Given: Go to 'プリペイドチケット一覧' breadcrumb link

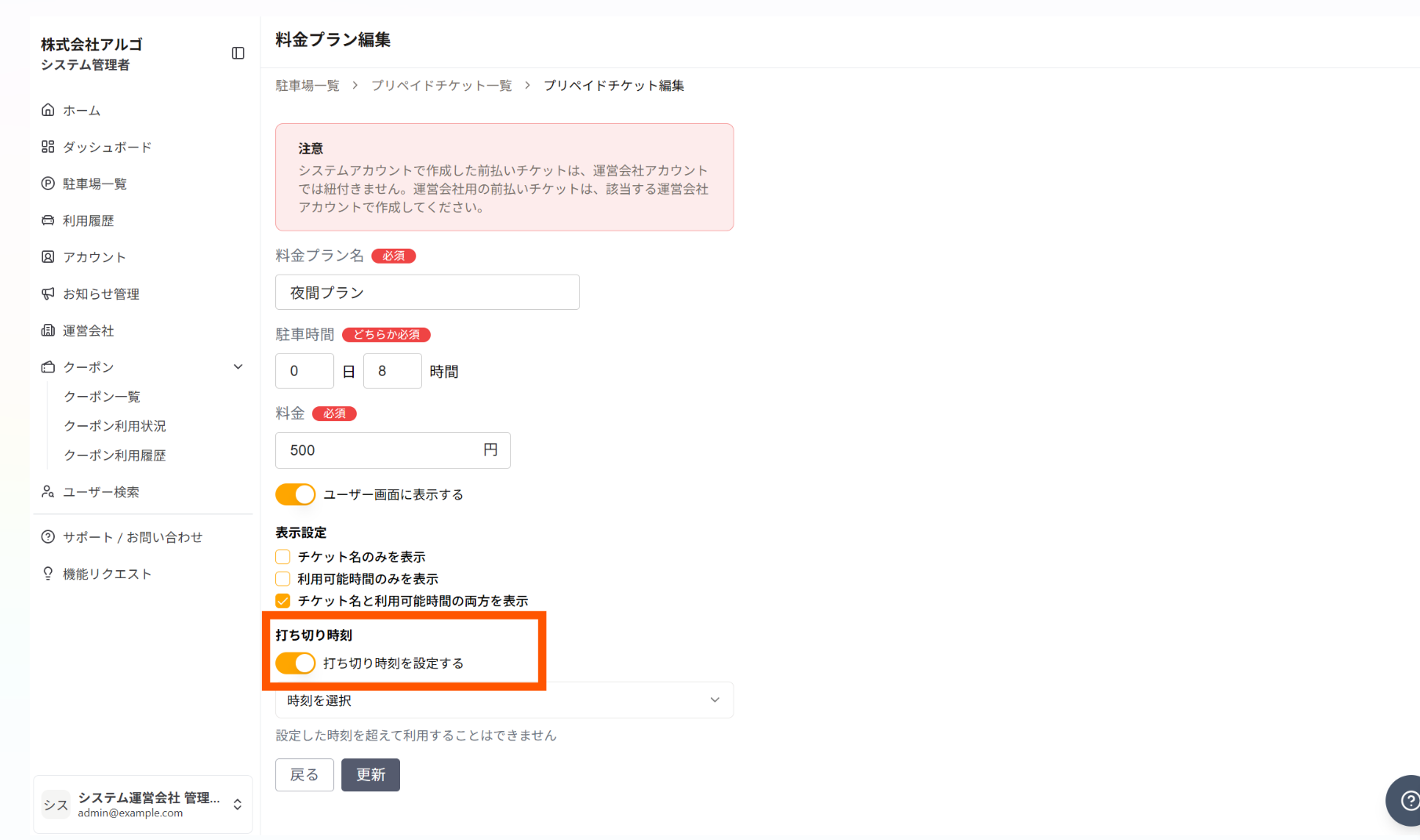Looking at the screenshot, I should point(441,85).
